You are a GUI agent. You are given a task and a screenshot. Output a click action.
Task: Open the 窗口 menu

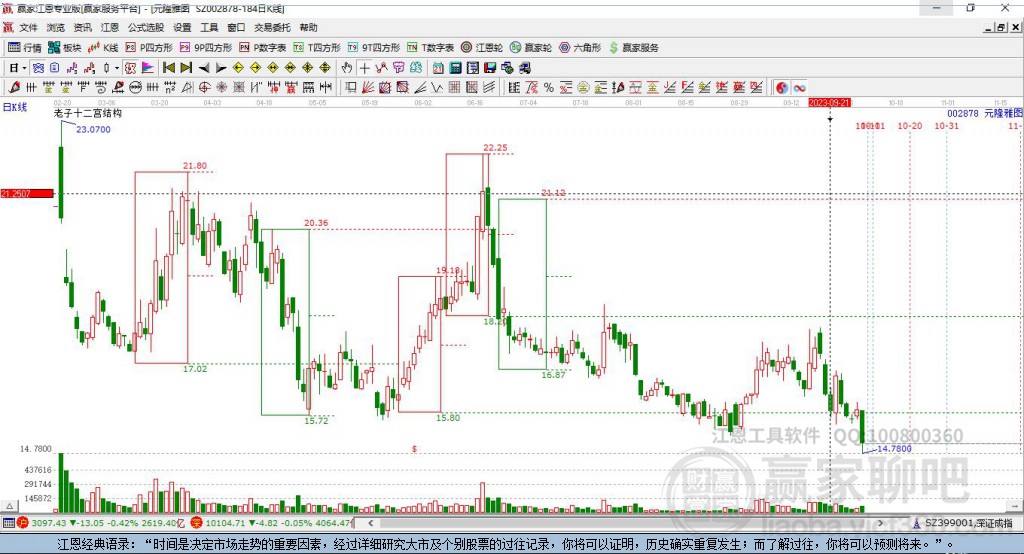(236, 27)
